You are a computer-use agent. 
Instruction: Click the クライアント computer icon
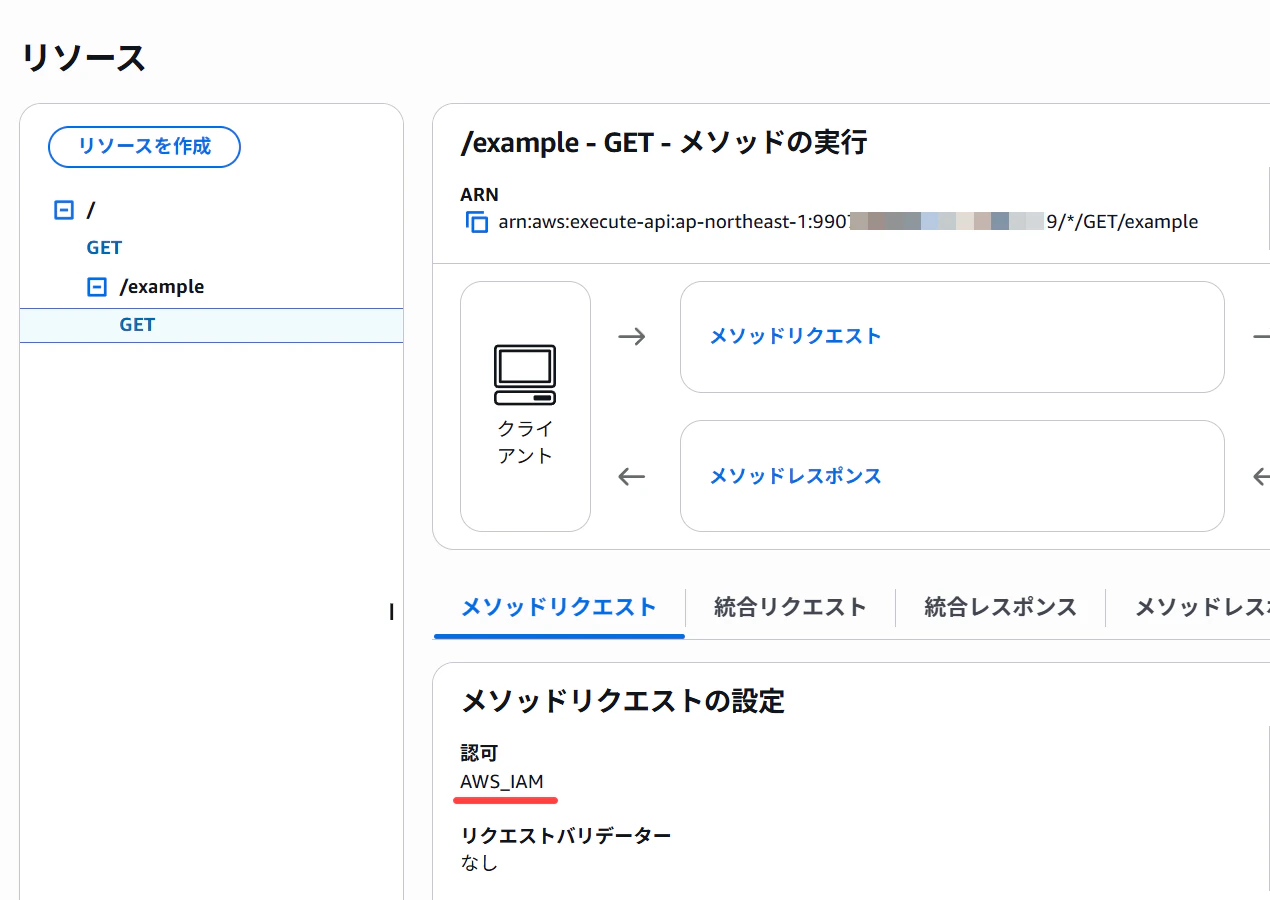(x=524, y=375)
